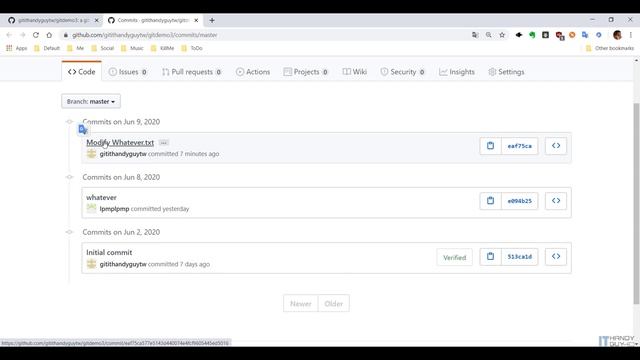Open new browser tab with plus
This screenshot has height=360, width=640.
(x=212, y=20)
